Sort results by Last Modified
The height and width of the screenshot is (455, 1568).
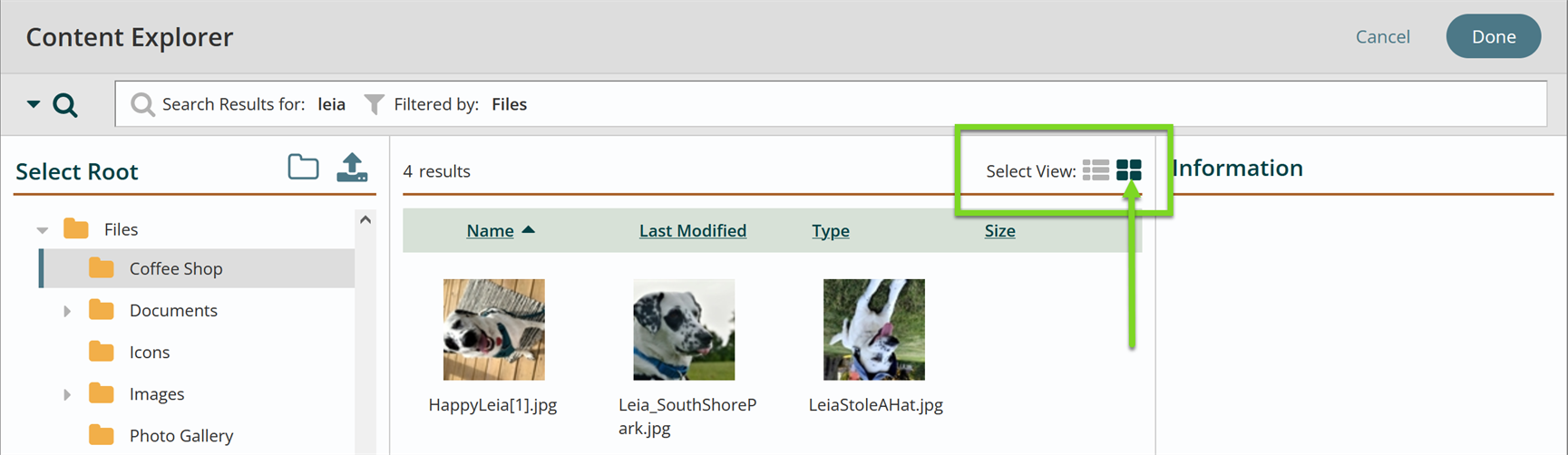point(693,230)
